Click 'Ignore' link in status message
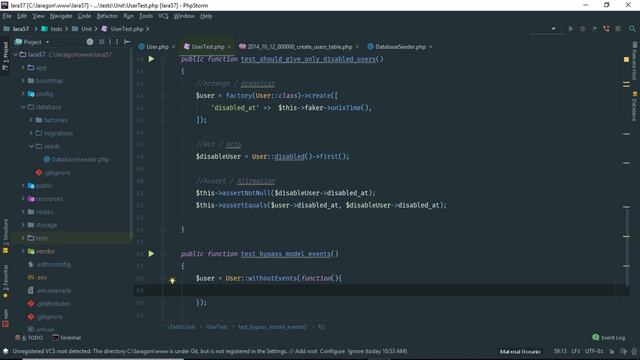Viewport: 640px width, 360px height. (x=356, y=351)
